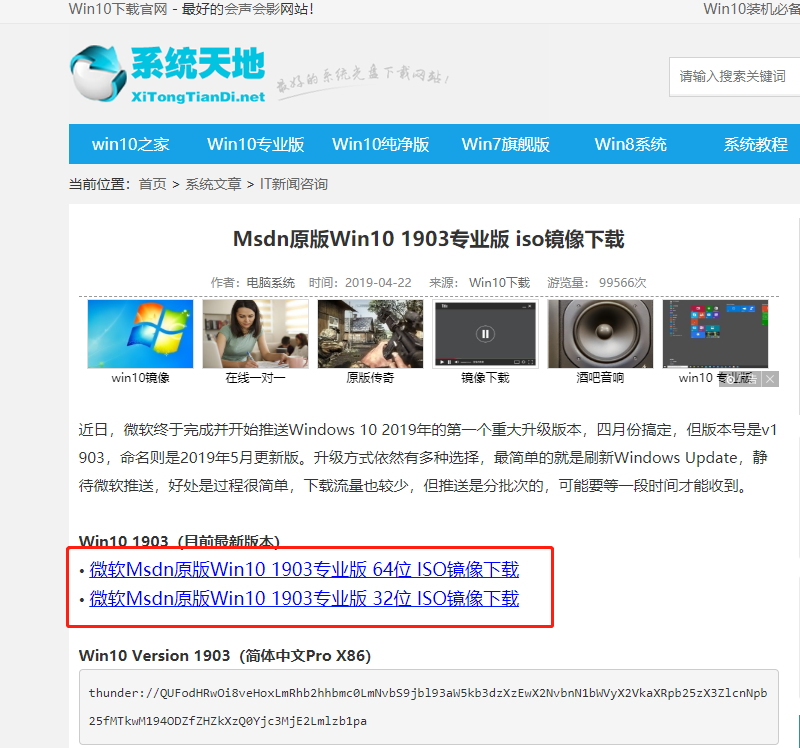Image resolution: width=800 pixels, height=748 pixels.
Task: Click the 2019-04-22 date text
Action: click(378, 283)
